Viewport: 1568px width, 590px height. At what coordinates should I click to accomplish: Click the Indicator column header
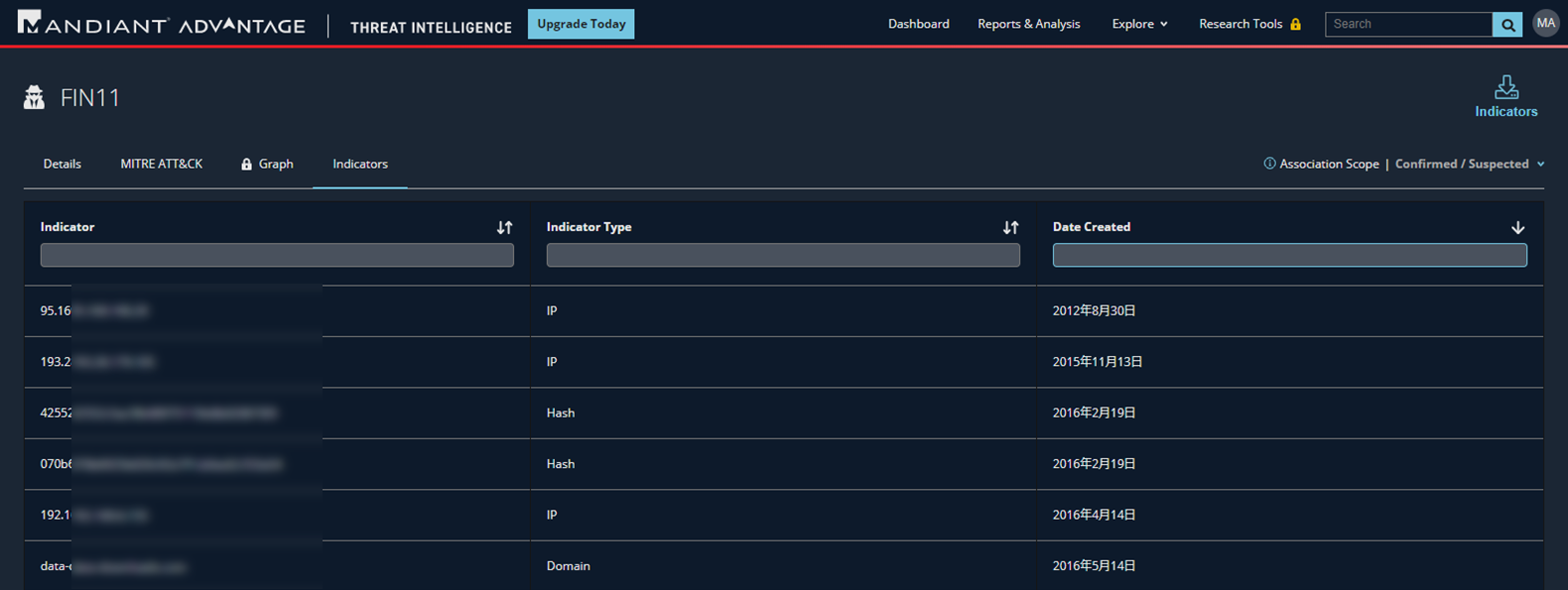[67, 227]
